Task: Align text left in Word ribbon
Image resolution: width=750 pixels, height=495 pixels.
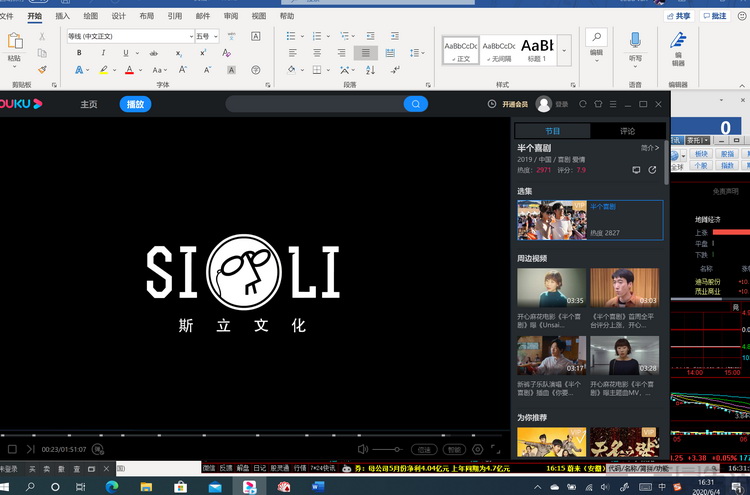Action: [293, 53]
